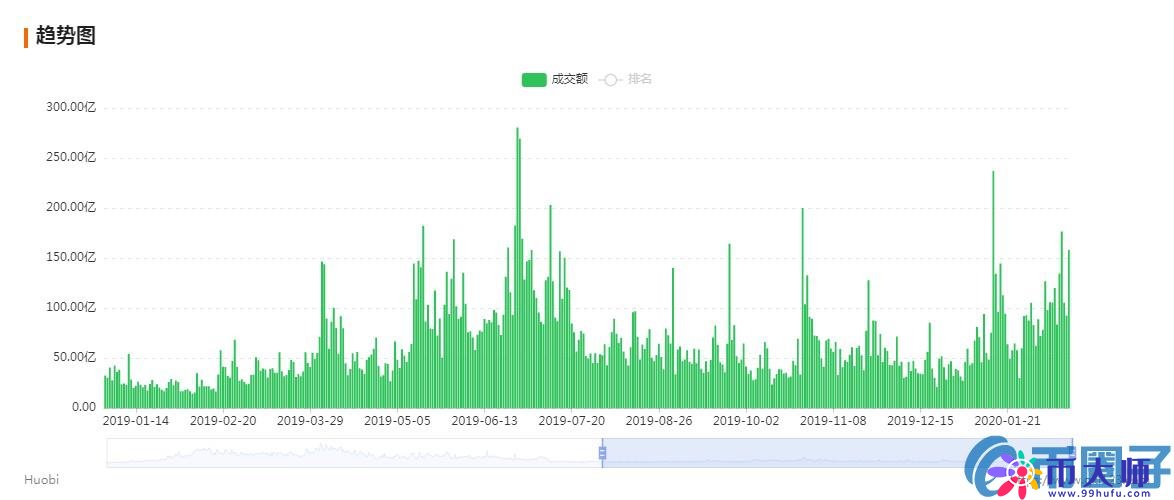Screen dimensions: 1174x500
Task: Toggle the 成交额 series label
Action: coord(569,79)
